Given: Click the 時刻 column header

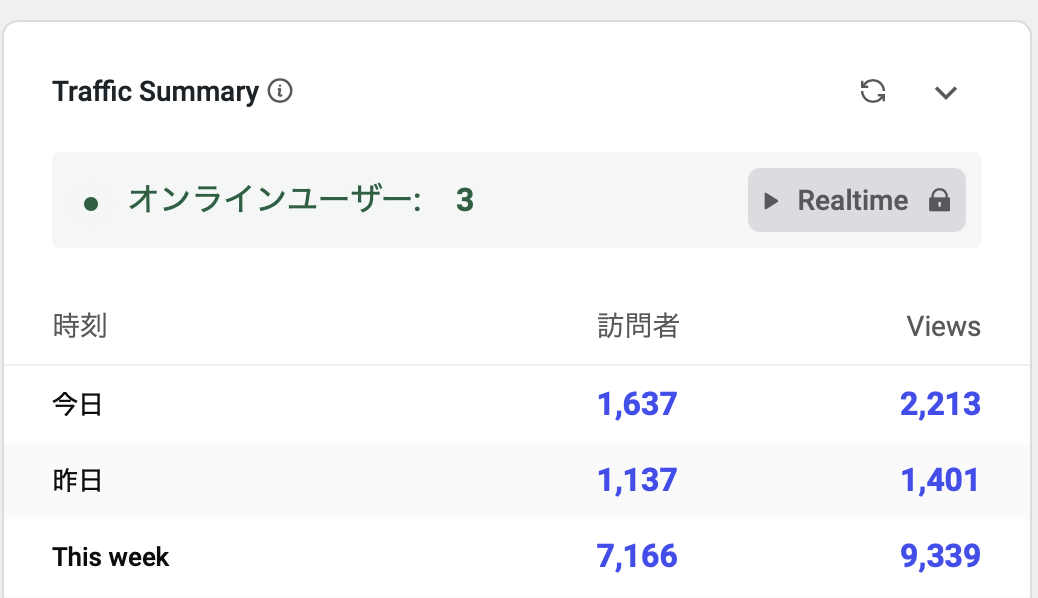Looking at the screenshot, I should [79, 326].
